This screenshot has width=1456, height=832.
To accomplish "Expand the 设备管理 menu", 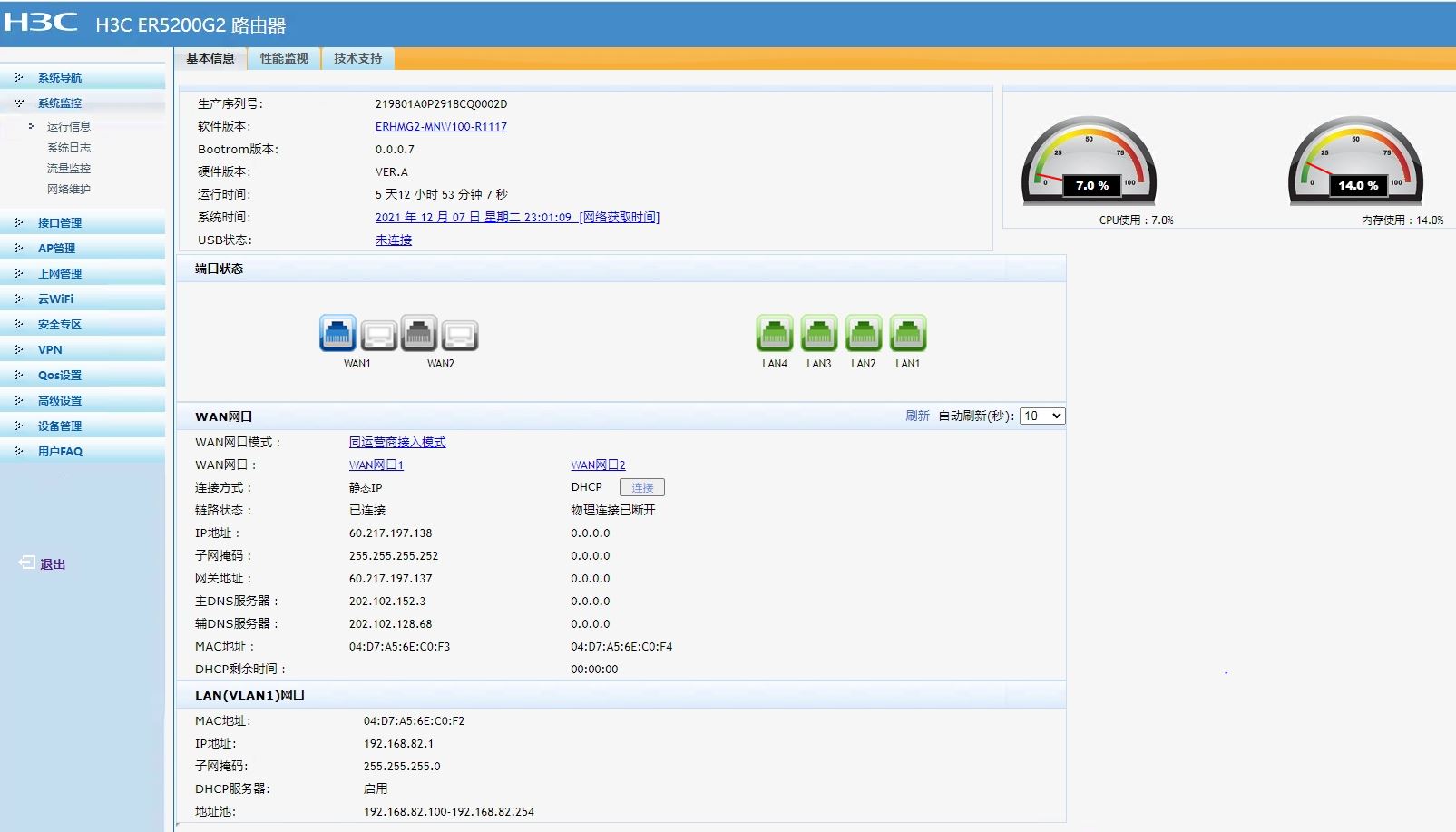I will point(83,426).
